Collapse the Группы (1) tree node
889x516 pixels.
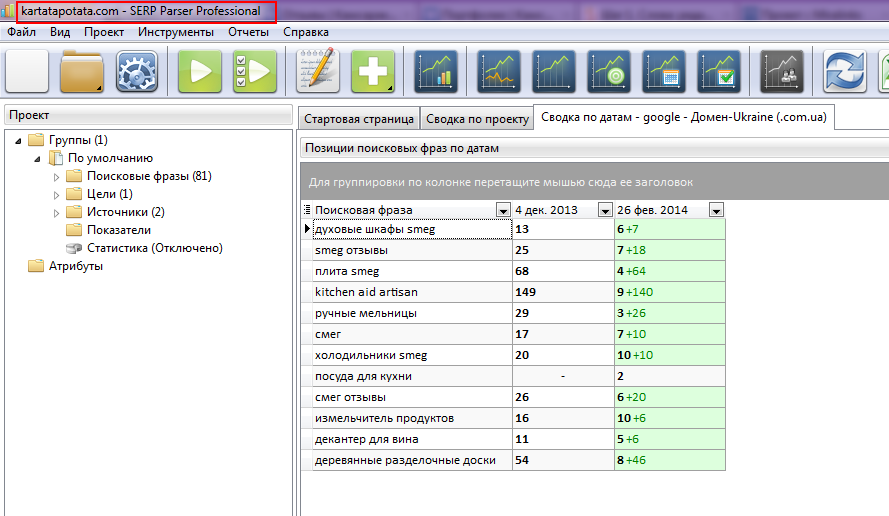coord(18,141)
